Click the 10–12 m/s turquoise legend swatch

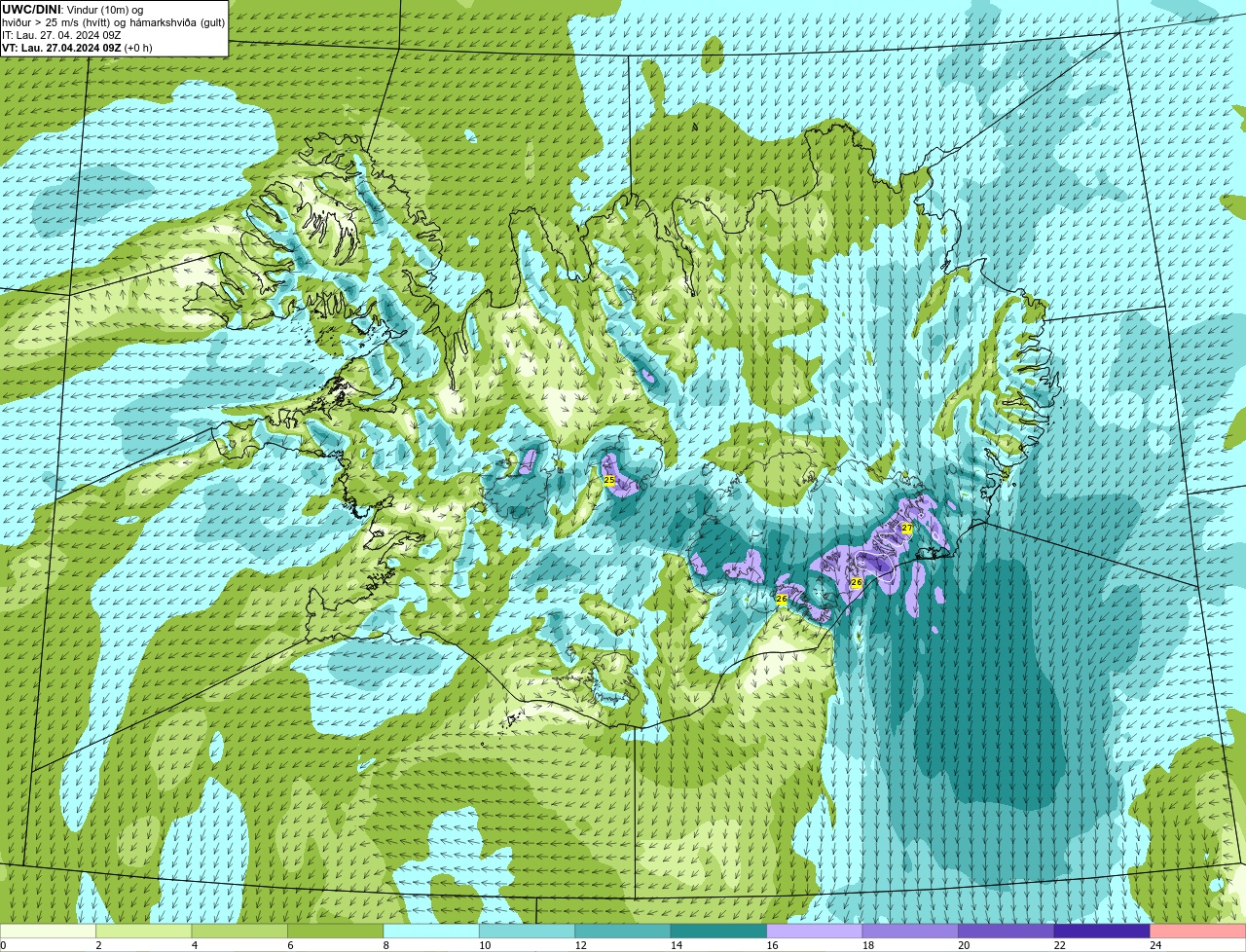[527, 932]
